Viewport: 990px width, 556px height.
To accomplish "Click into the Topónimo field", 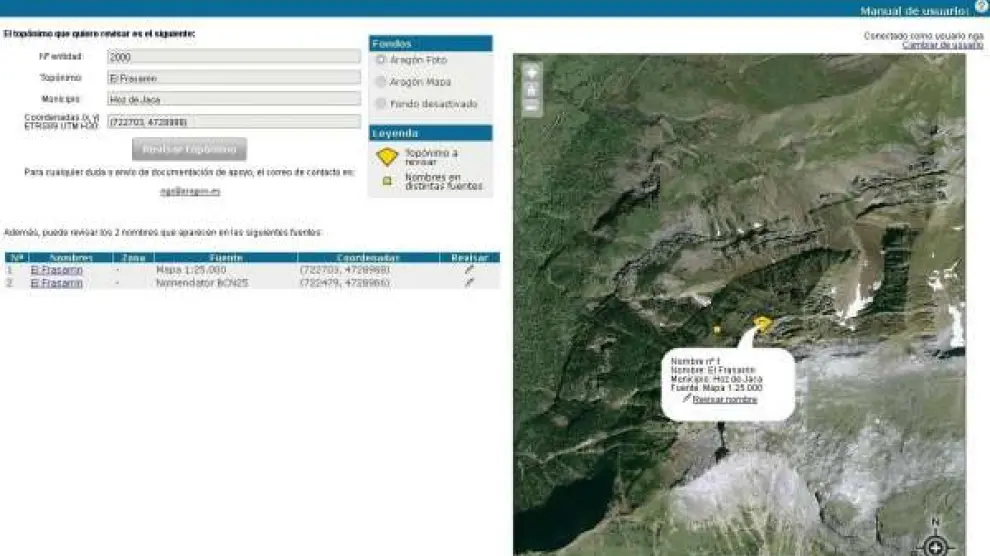I will pos(233,77).
